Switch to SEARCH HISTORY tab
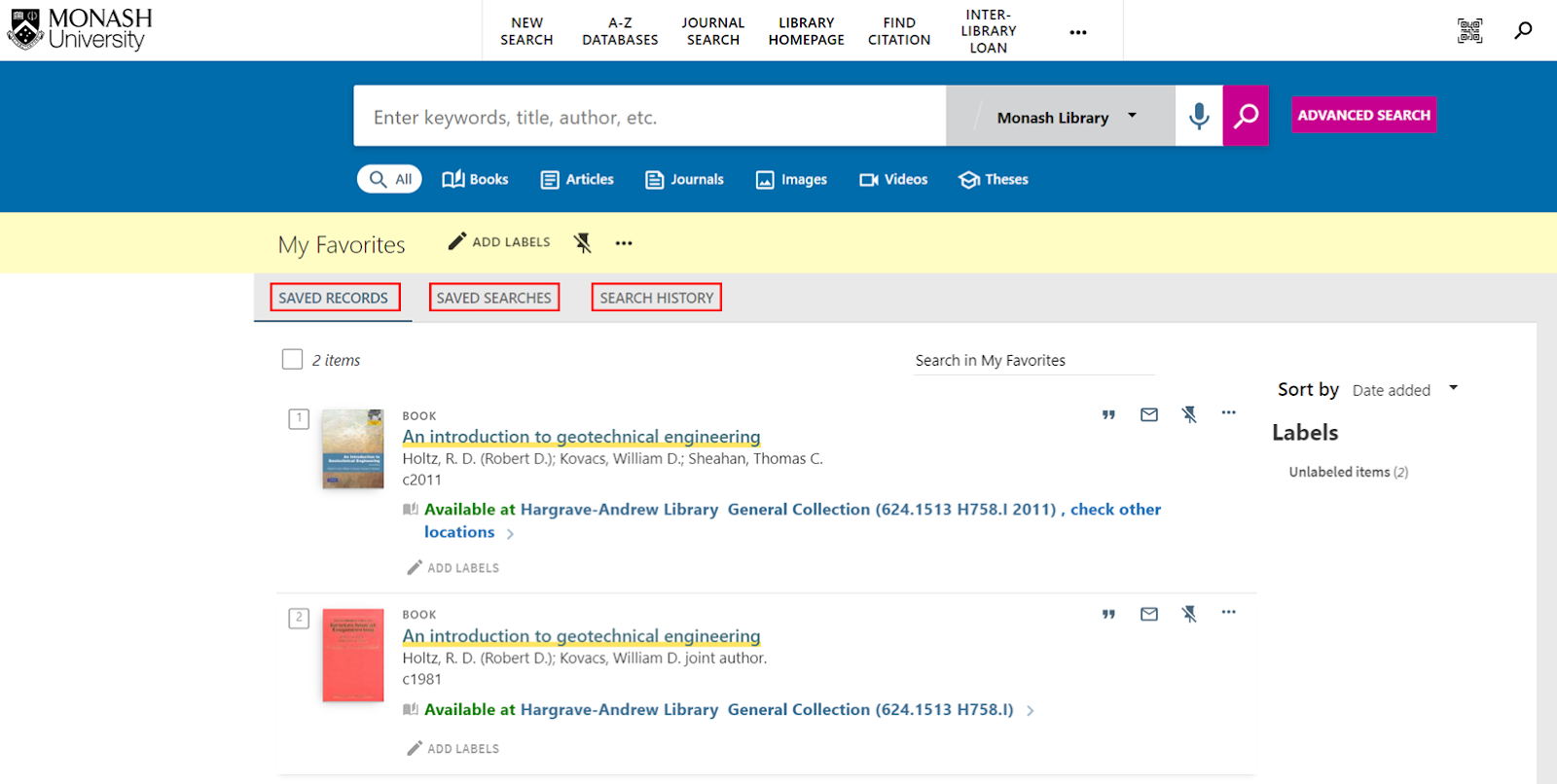The image size is (1557, 784). point(657,298)
